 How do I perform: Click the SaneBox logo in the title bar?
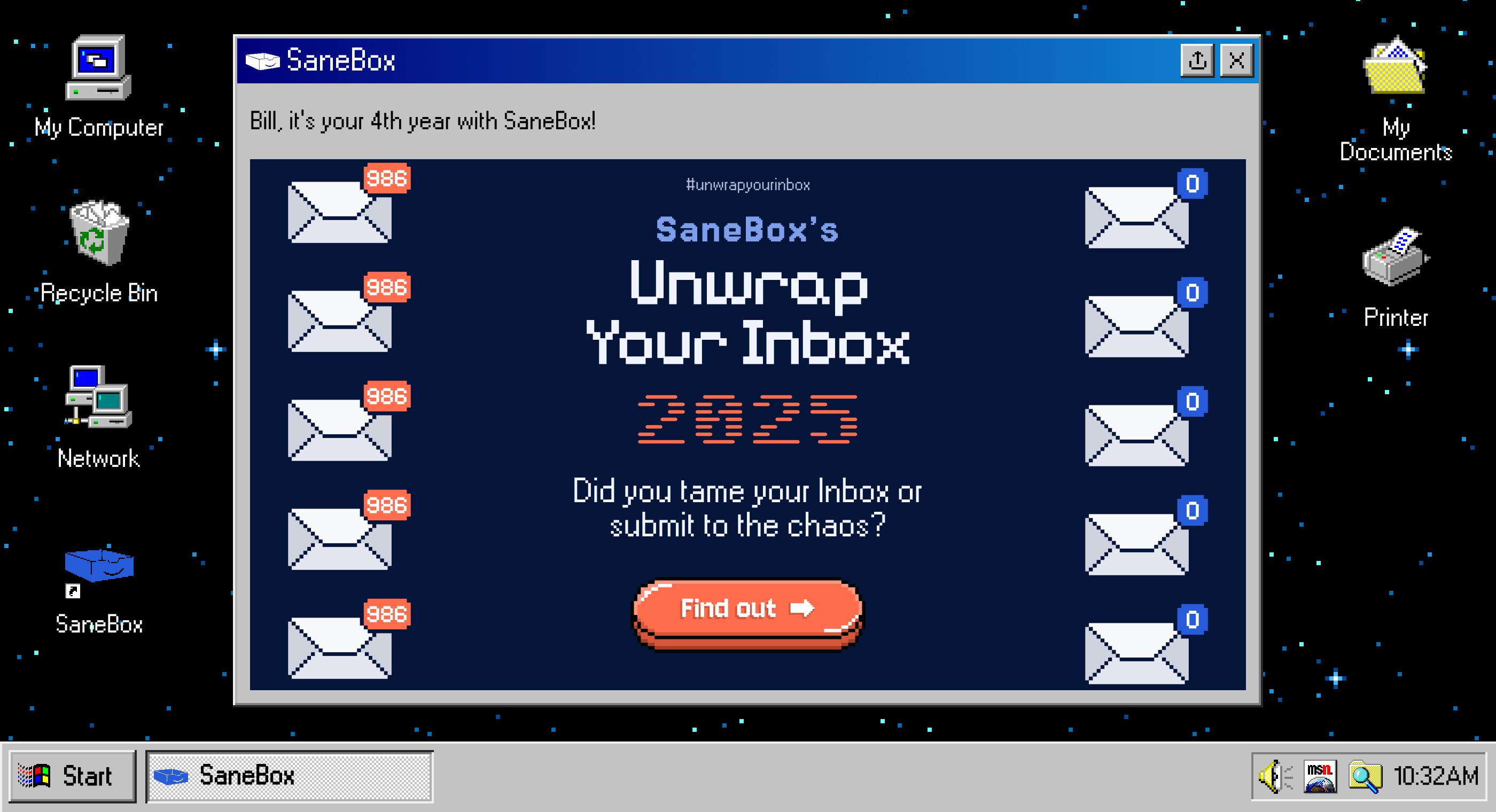click(x=262, y=60)
